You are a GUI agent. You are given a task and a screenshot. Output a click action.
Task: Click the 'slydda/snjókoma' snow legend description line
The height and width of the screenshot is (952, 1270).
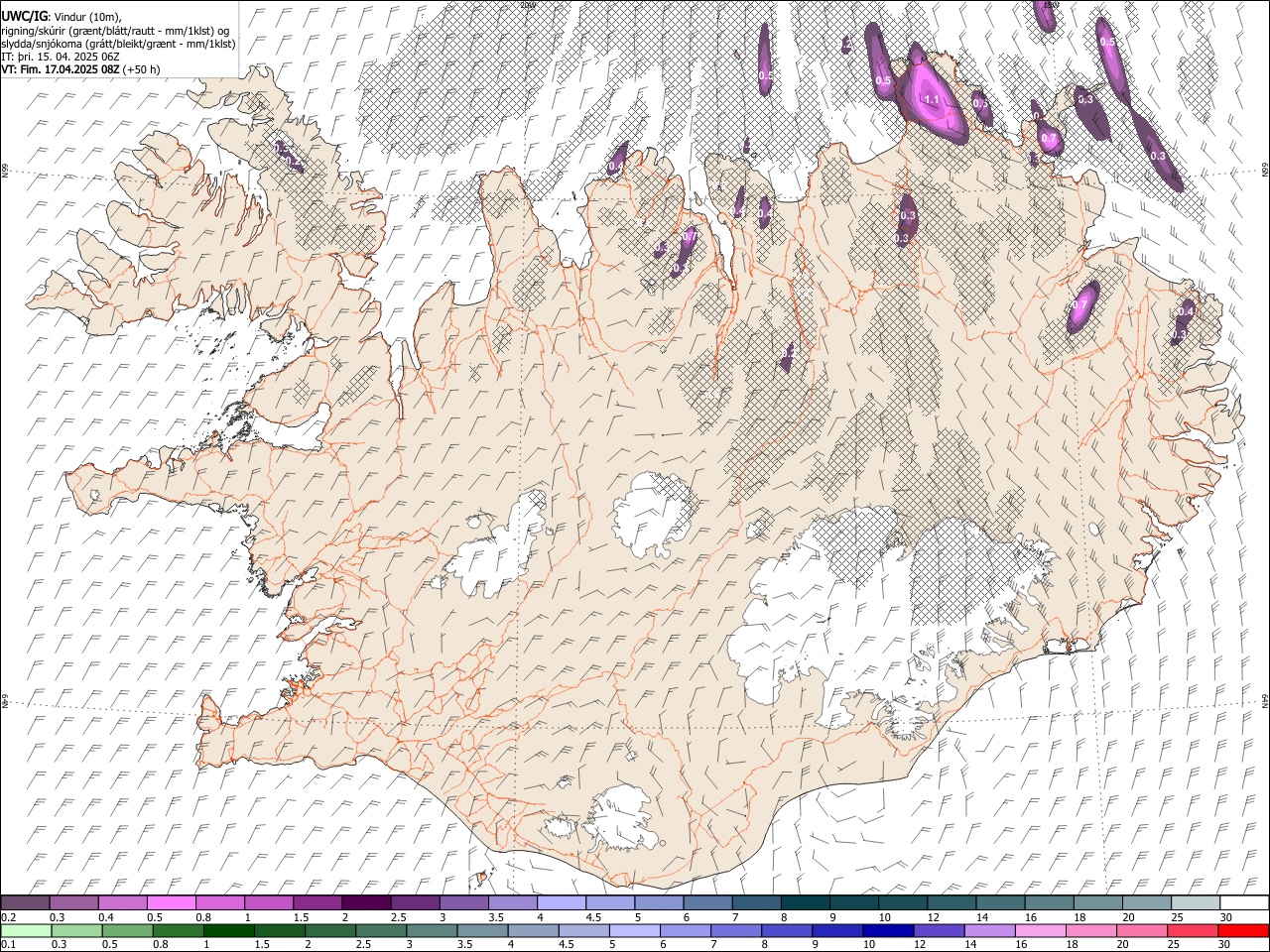point(118,44)
